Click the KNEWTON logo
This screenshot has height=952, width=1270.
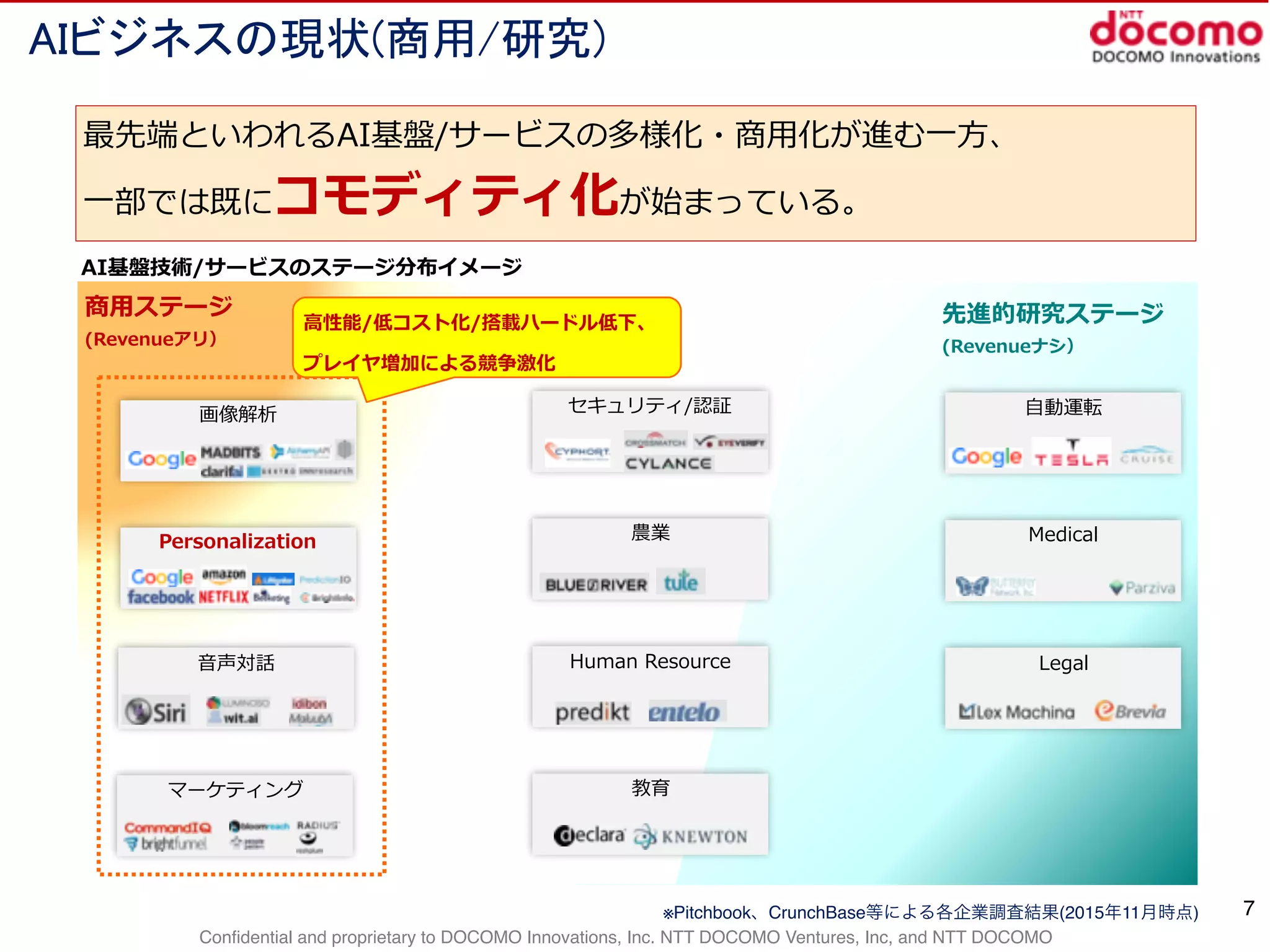pos(691,837)
